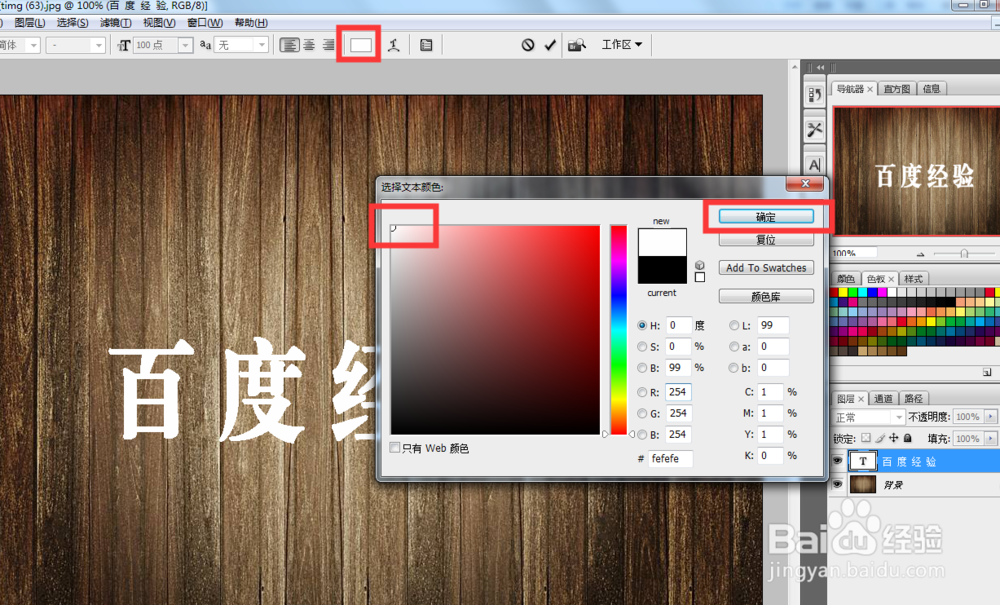This screenshot has width=1000, height=605.
Task: Select the L lightness radio button
Action: point(734,325)
